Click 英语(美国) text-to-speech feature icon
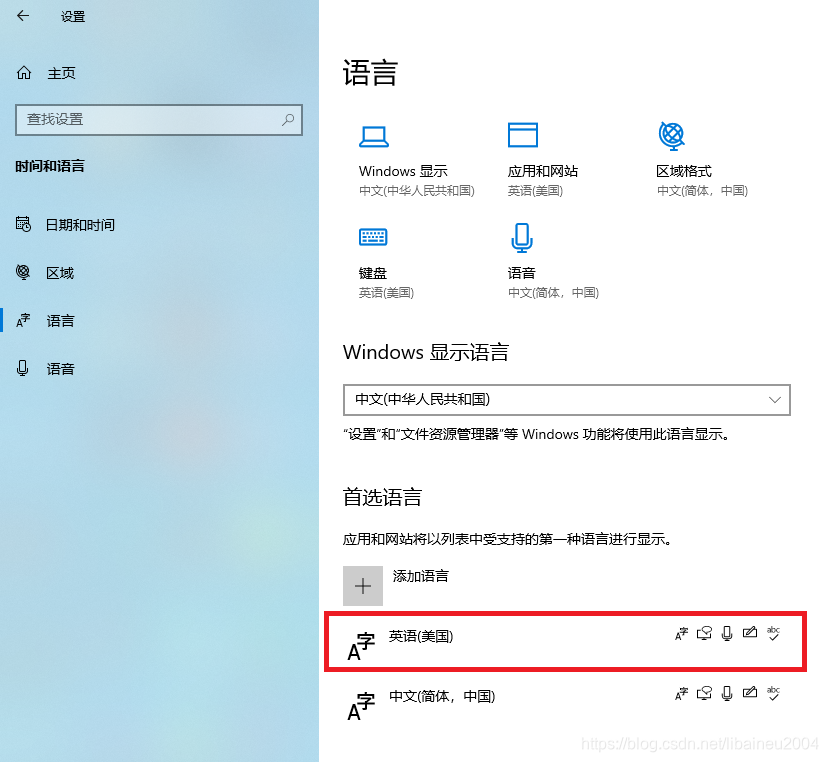Screen dimensions: 828x762 click(704, 633)
